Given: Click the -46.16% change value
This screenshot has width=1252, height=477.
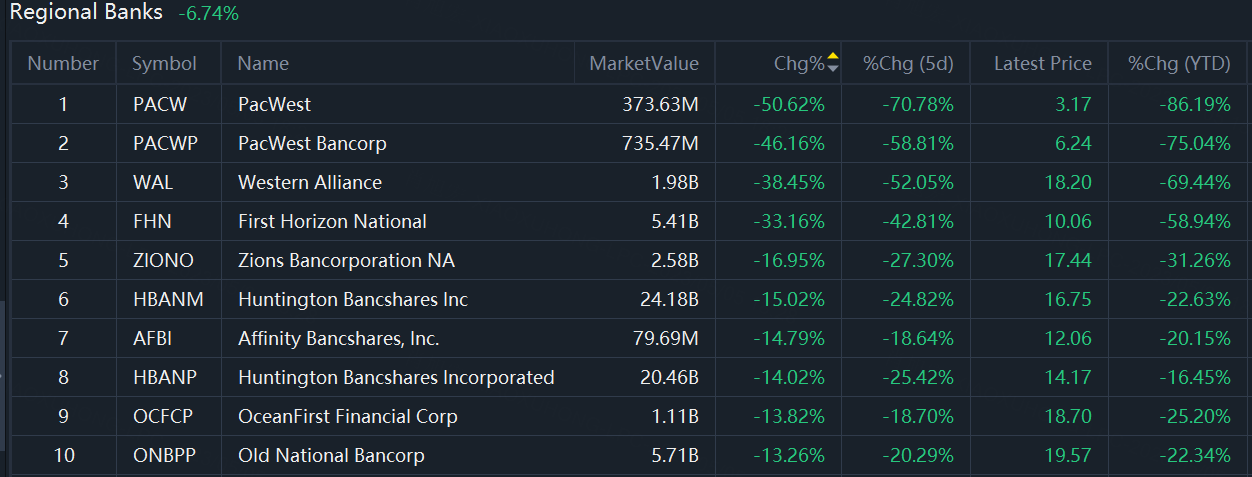Looking at the screenshot, I should coord(789,143).
